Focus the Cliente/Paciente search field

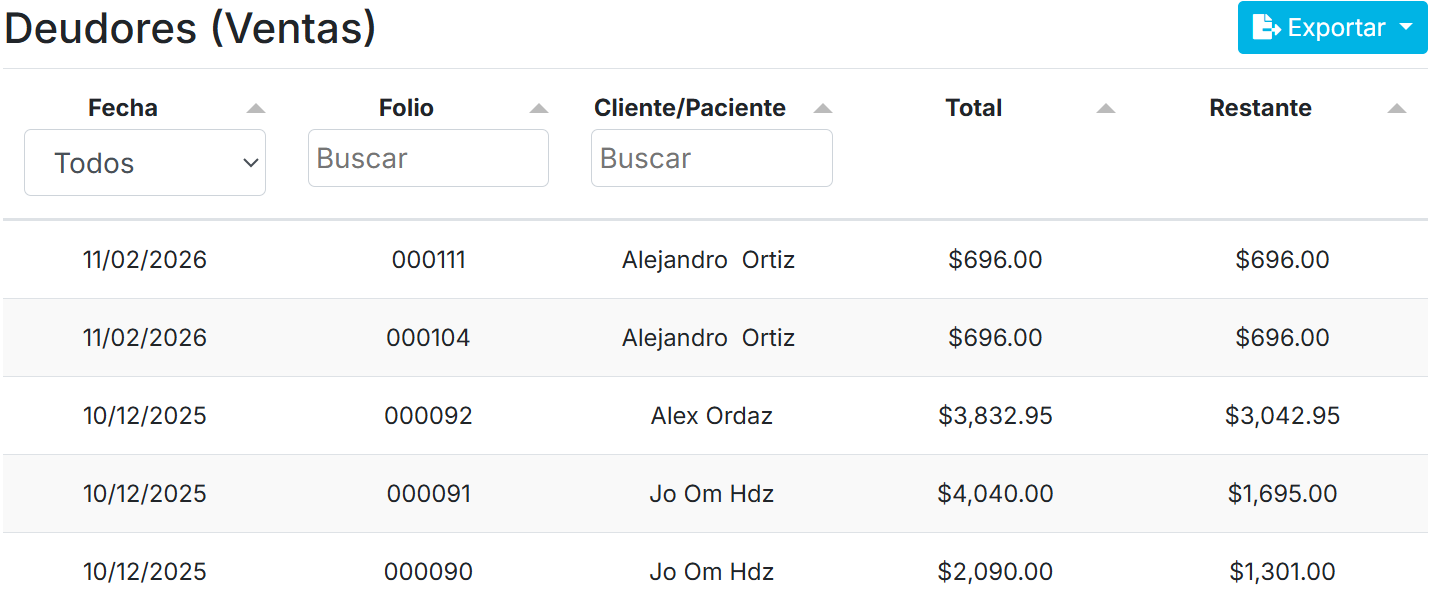(711, 158)
